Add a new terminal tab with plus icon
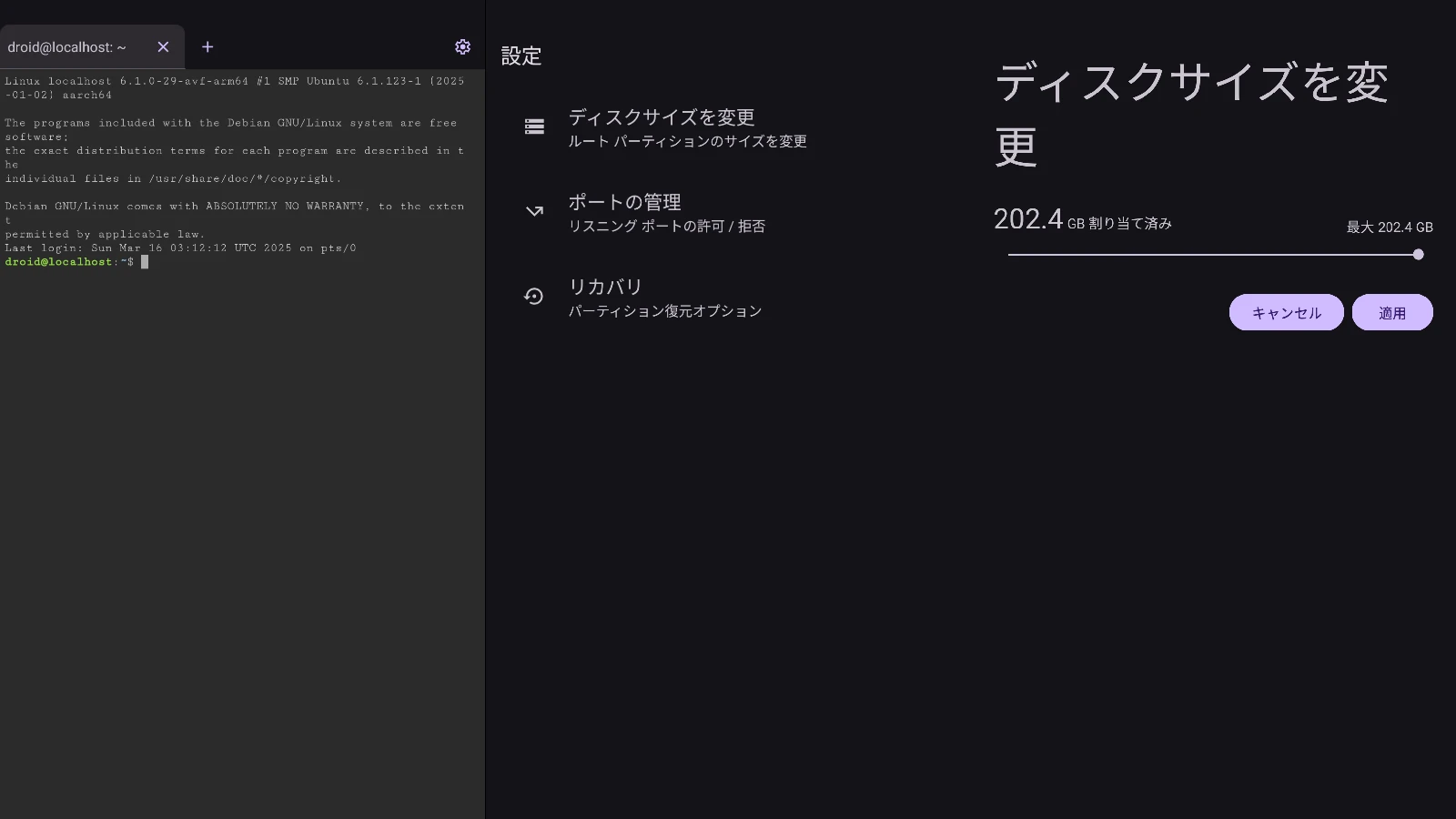1456x819 pixels. pyautogui.click(x=207, y=46)
